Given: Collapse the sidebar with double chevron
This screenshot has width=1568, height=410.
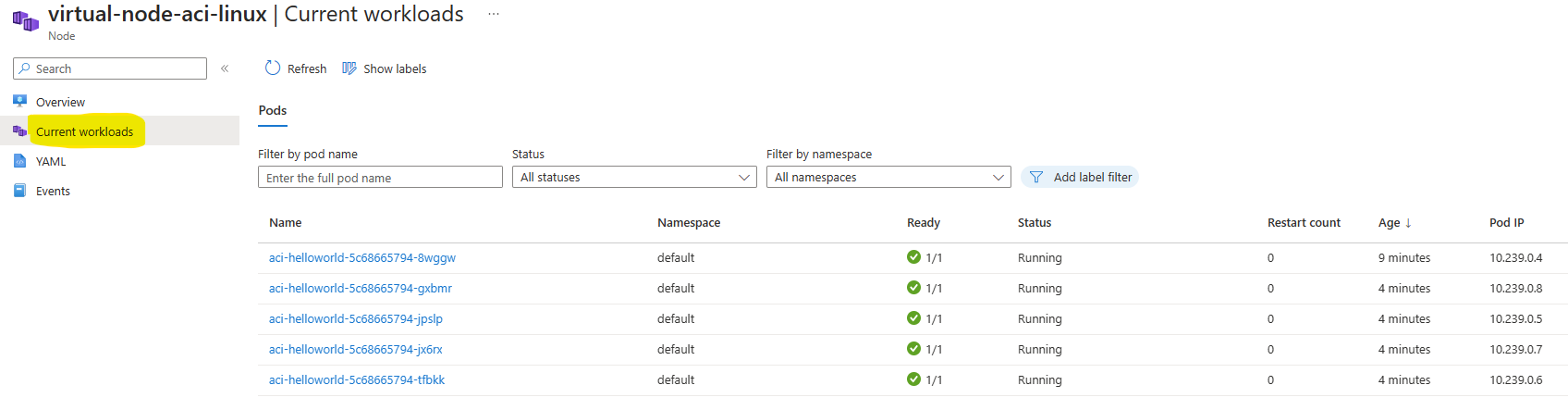Looking at the screenshot, I should click(x=225, y=68).
